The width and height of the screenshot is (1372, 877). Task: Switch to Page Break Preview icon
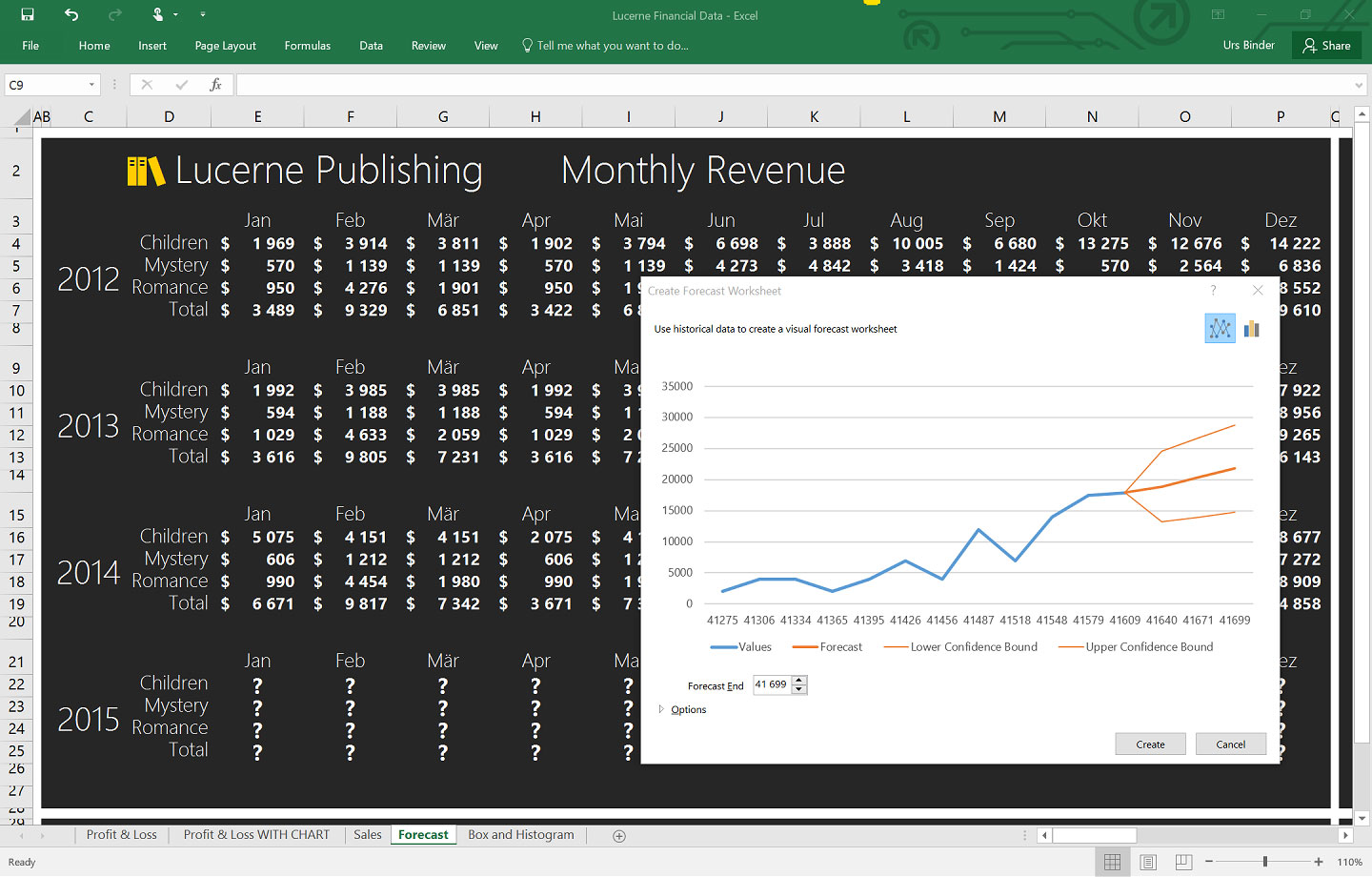1183,862
